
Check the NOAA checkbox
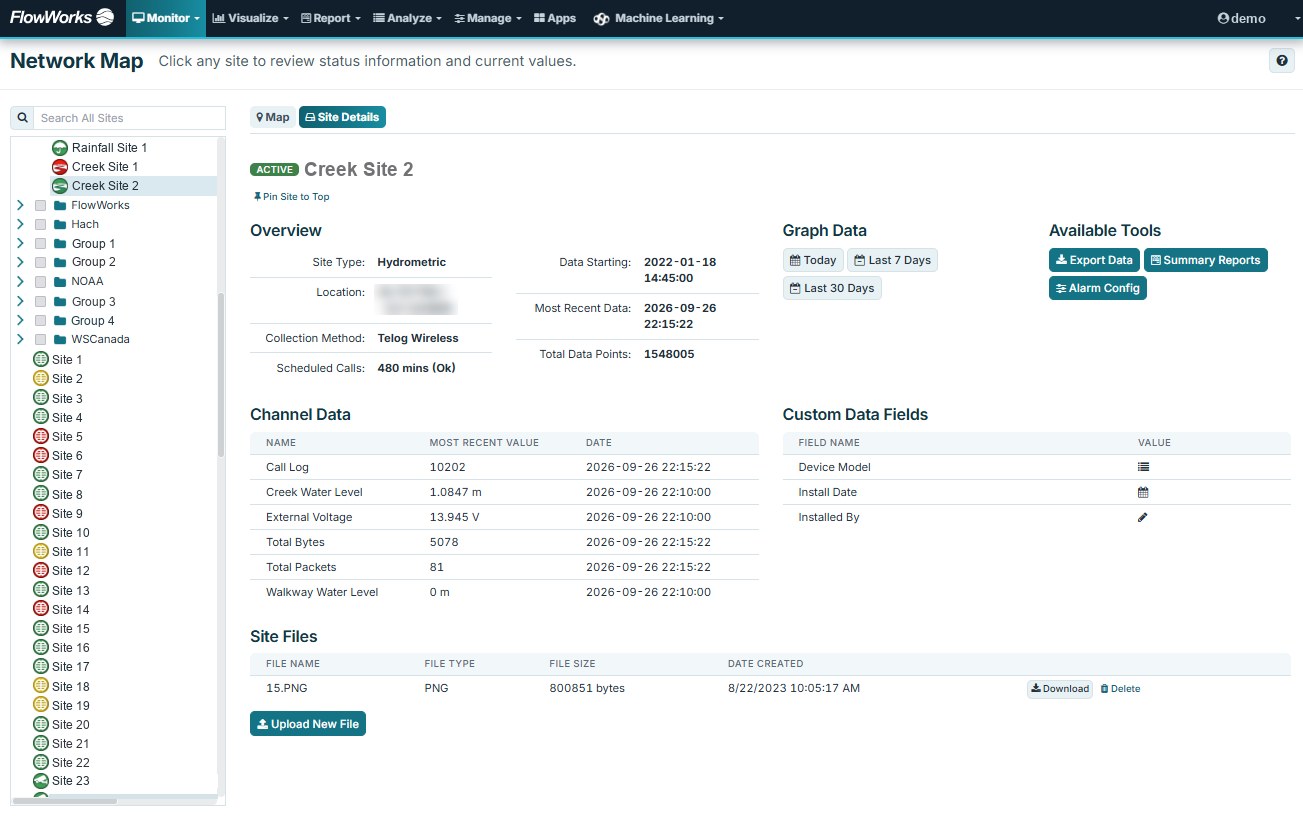[x=40, y=281]
